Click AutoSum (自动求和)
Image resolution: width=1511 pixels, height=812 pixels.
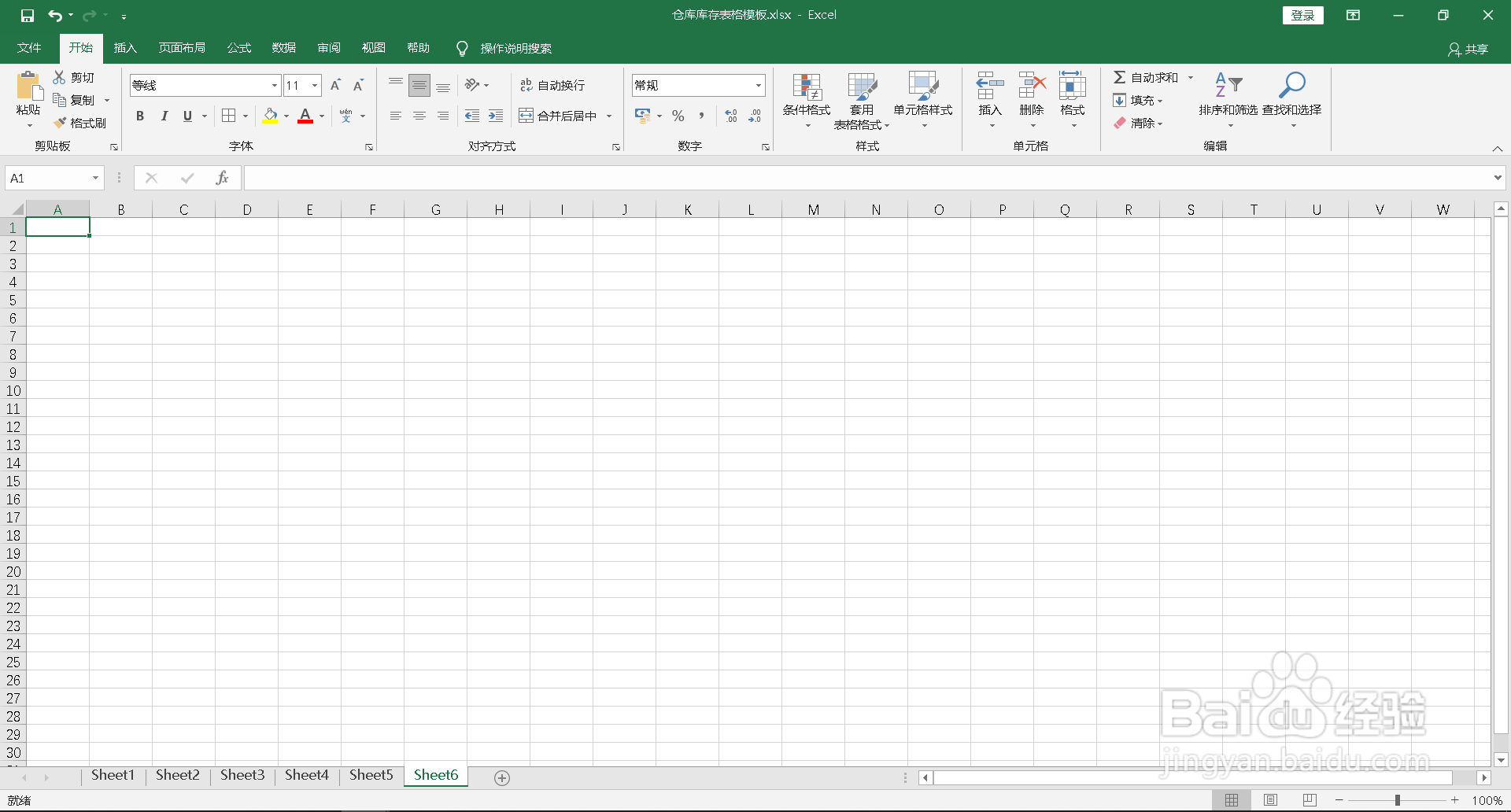[1146, 77]
